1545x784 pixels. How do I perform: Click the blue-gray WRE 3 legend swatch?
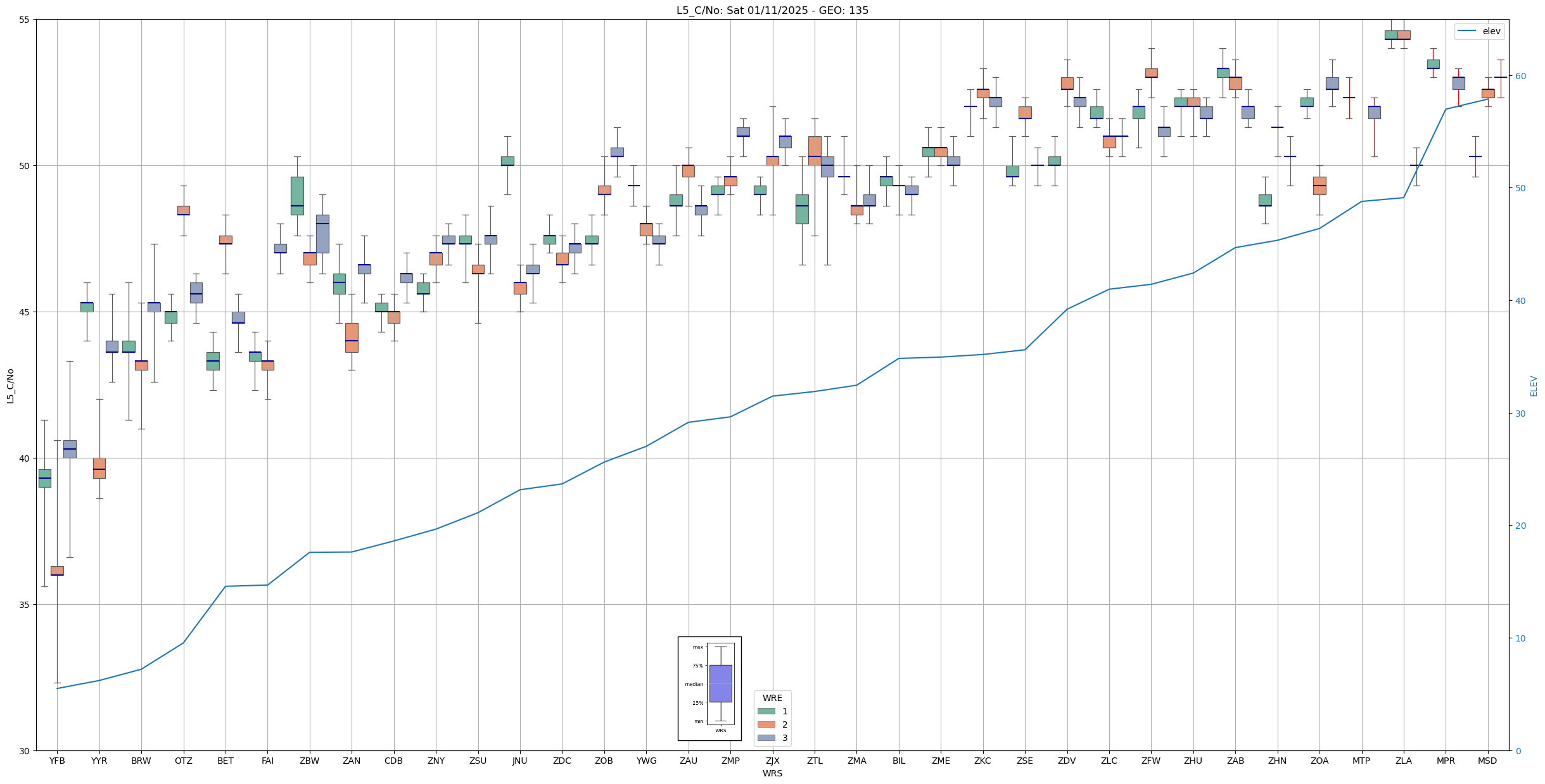(x=766, y=738)
